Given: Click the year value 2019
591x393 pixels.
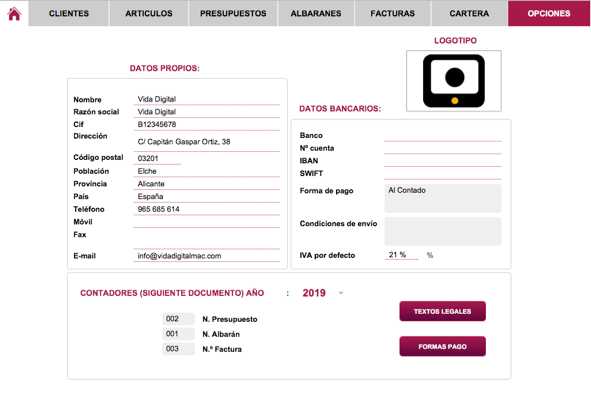Looking at the screenshot, I should [x=314, y=293].
